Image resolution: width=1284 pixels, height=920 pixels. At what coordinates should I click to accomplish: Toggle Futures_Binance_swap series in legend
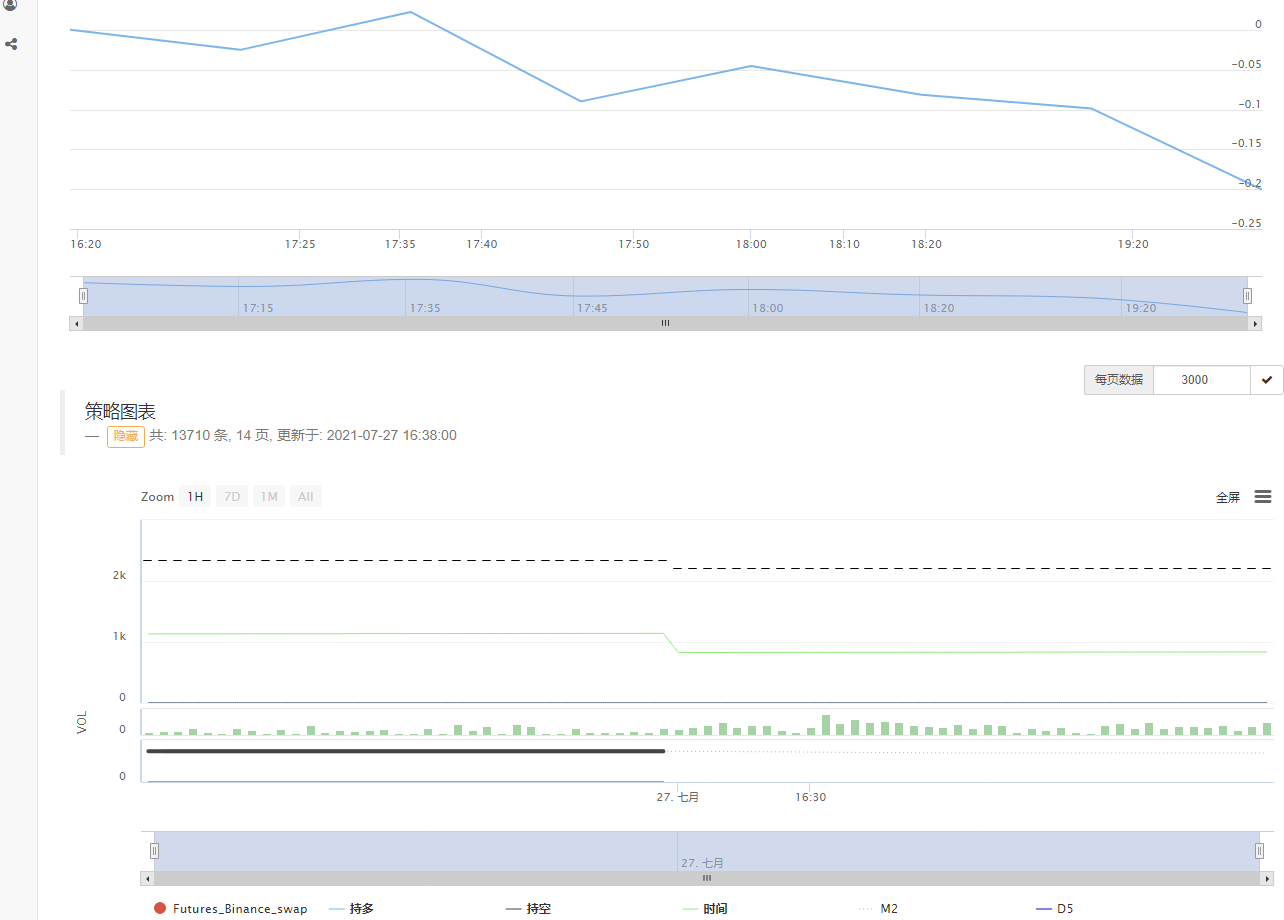pyautogui.click(x=231, y=909)
